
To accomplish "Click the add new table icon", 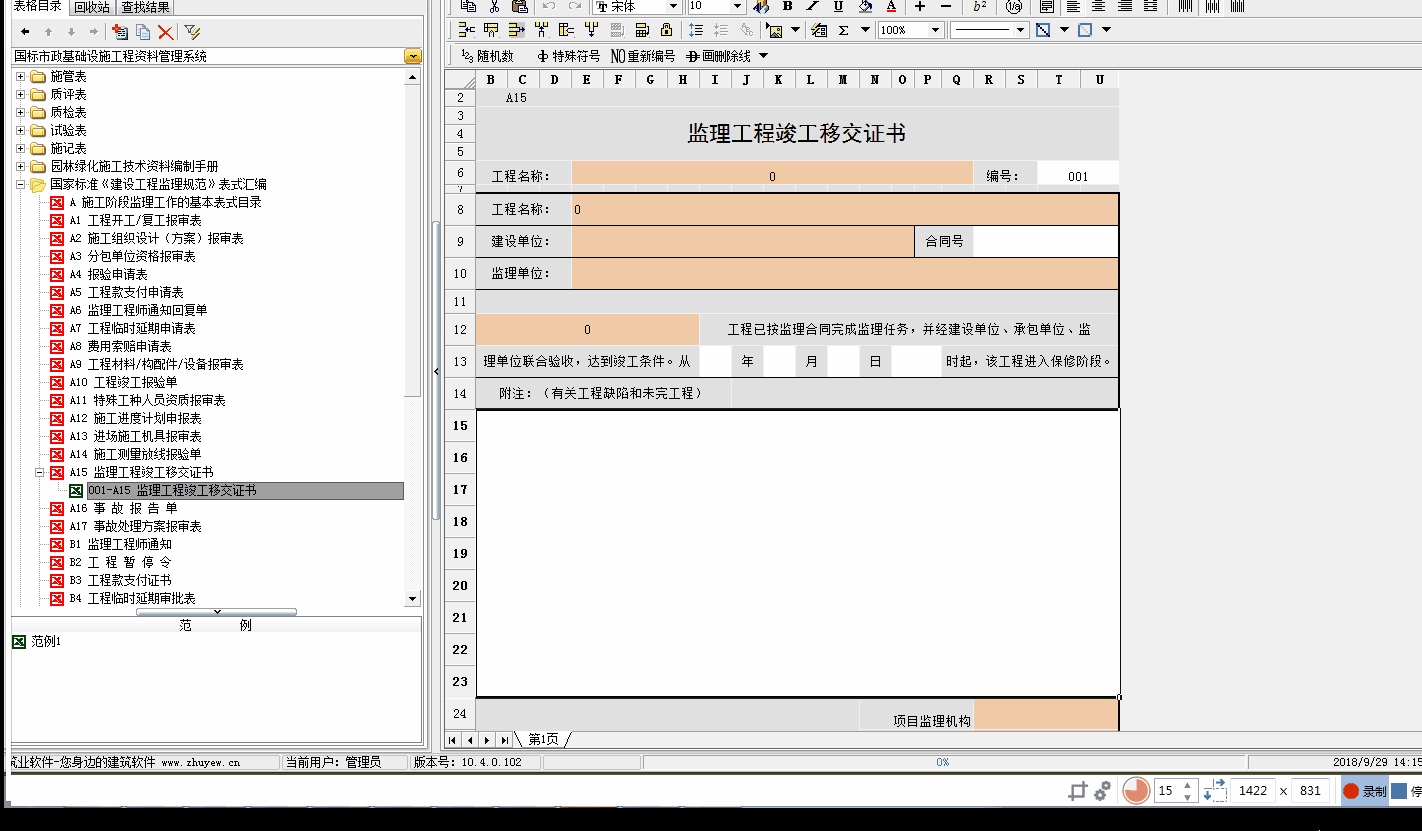I will tap(120, 32).
